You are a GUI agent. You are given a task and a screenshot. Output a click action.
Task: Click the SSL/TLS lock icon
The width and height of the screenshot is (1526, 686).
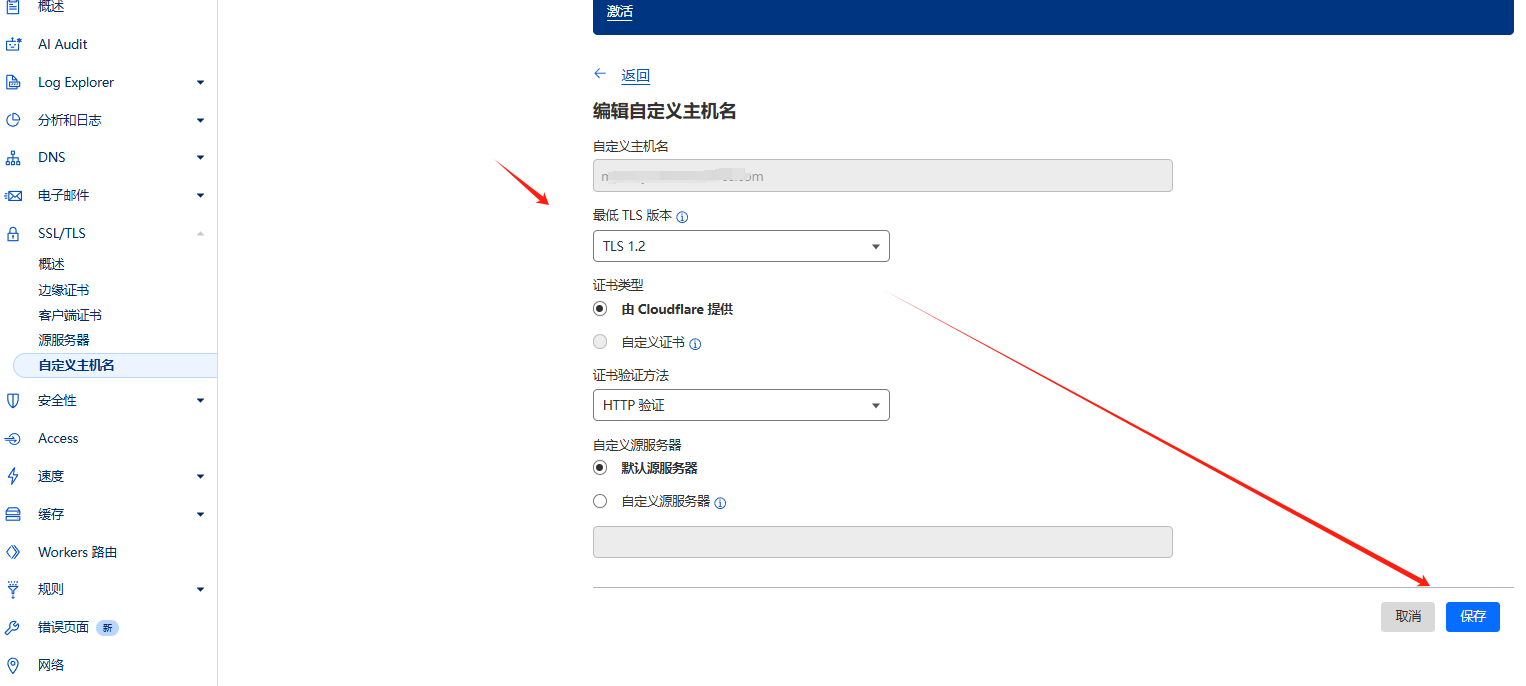coord(14,234)
